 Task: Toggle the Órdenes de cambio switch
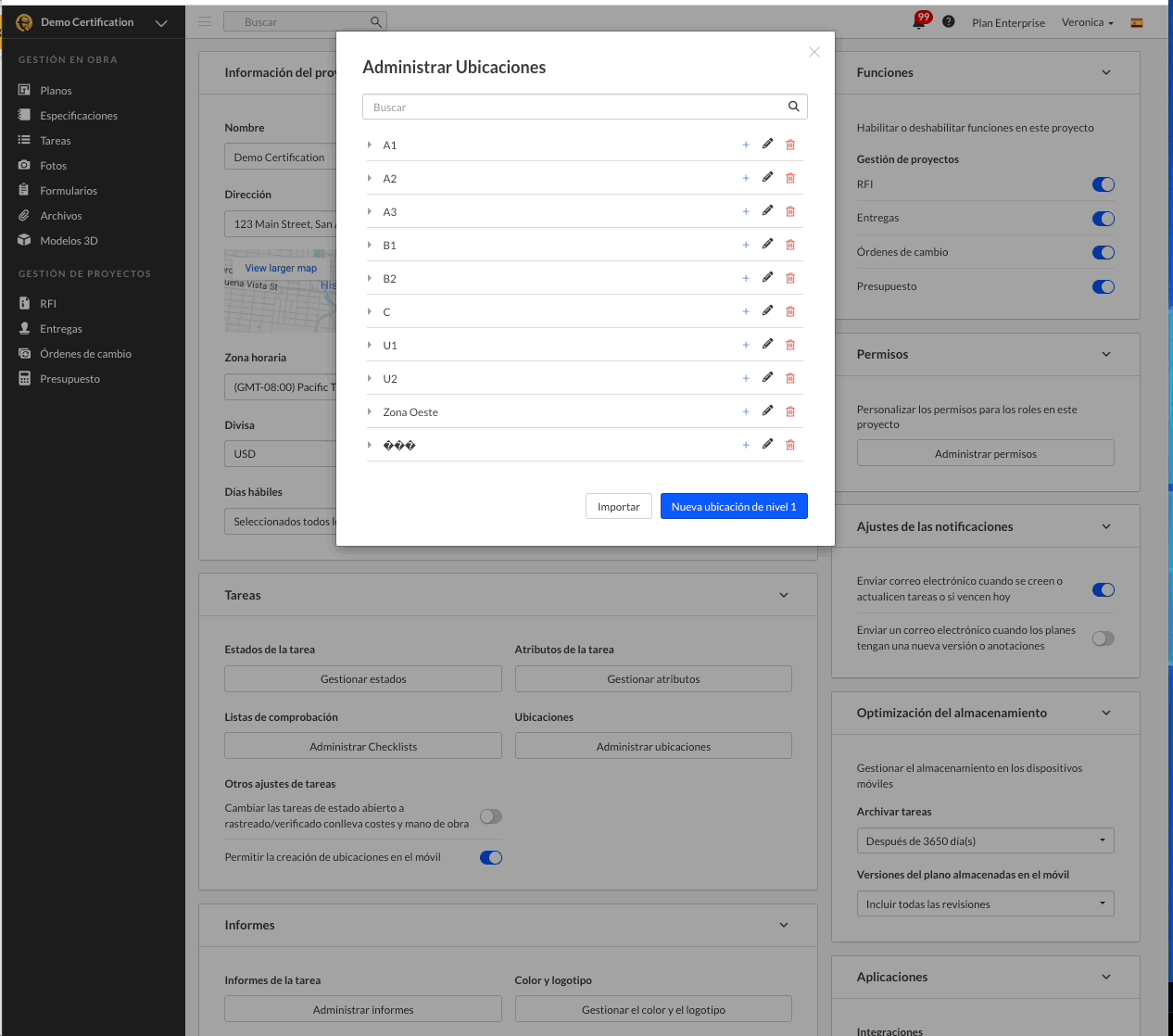tap(1104, 252)
